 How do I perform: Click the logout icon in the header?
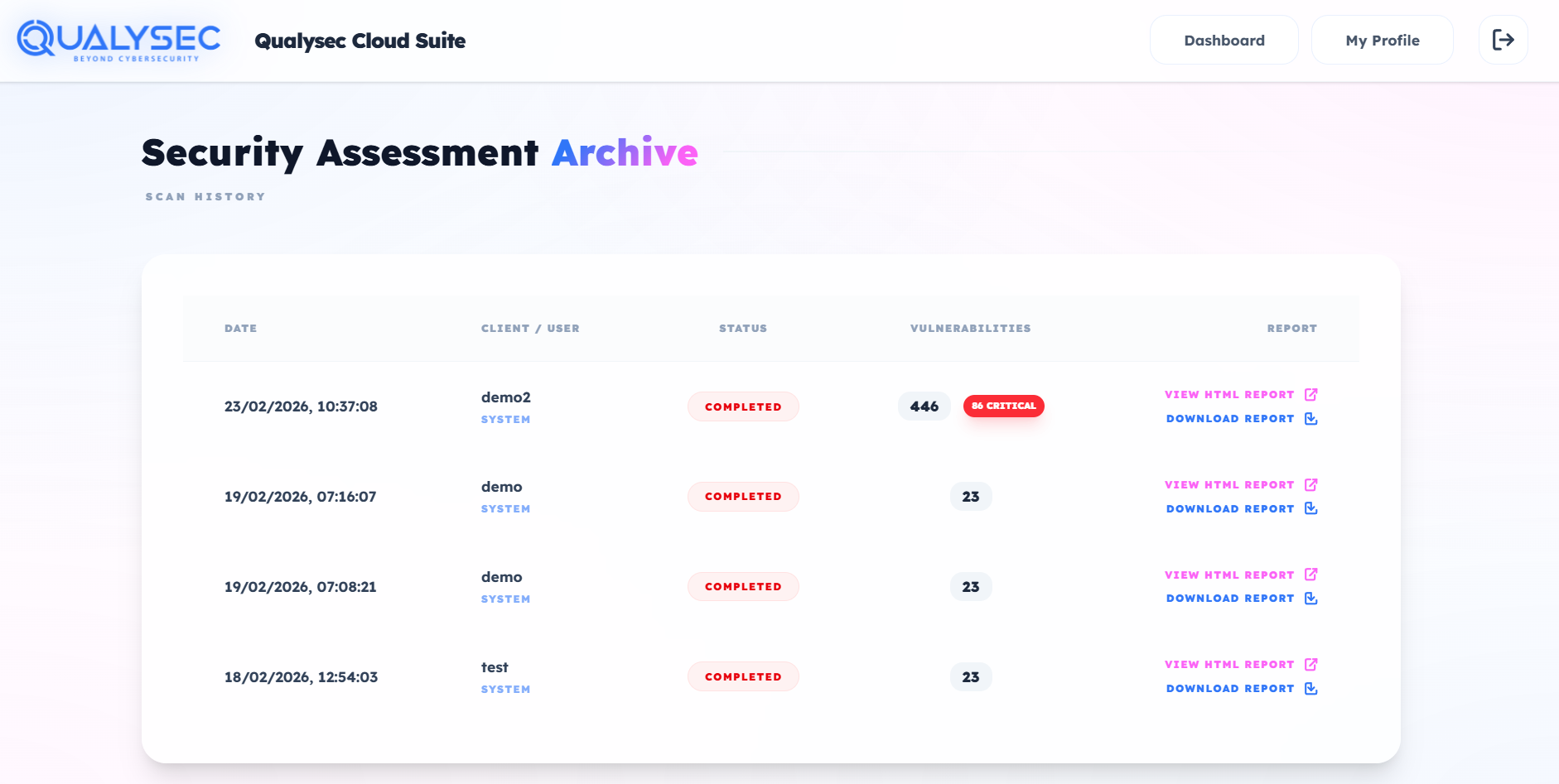1503,39
